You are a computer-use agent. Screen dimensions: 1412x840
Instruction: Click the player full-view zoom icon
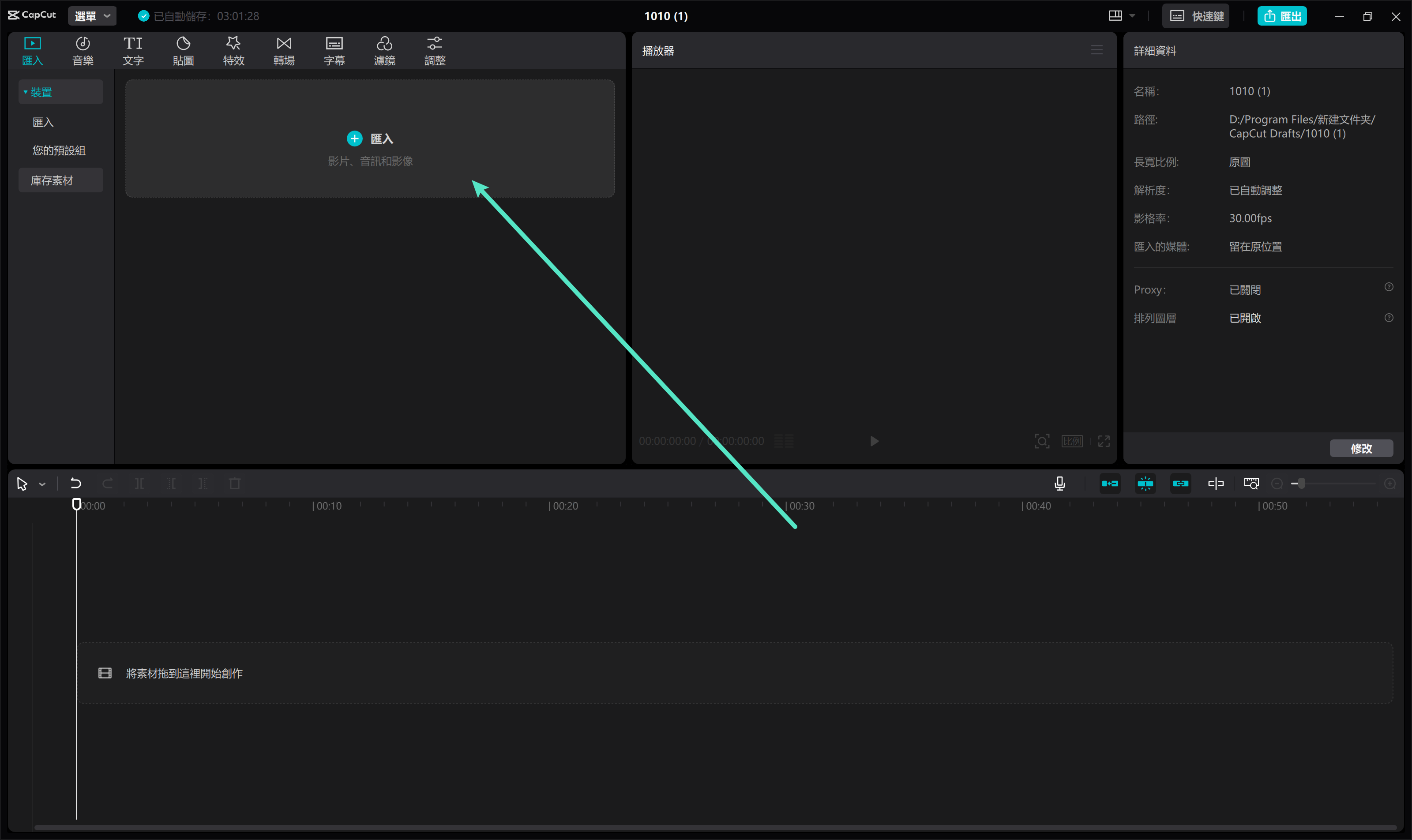coord(1042,441)
